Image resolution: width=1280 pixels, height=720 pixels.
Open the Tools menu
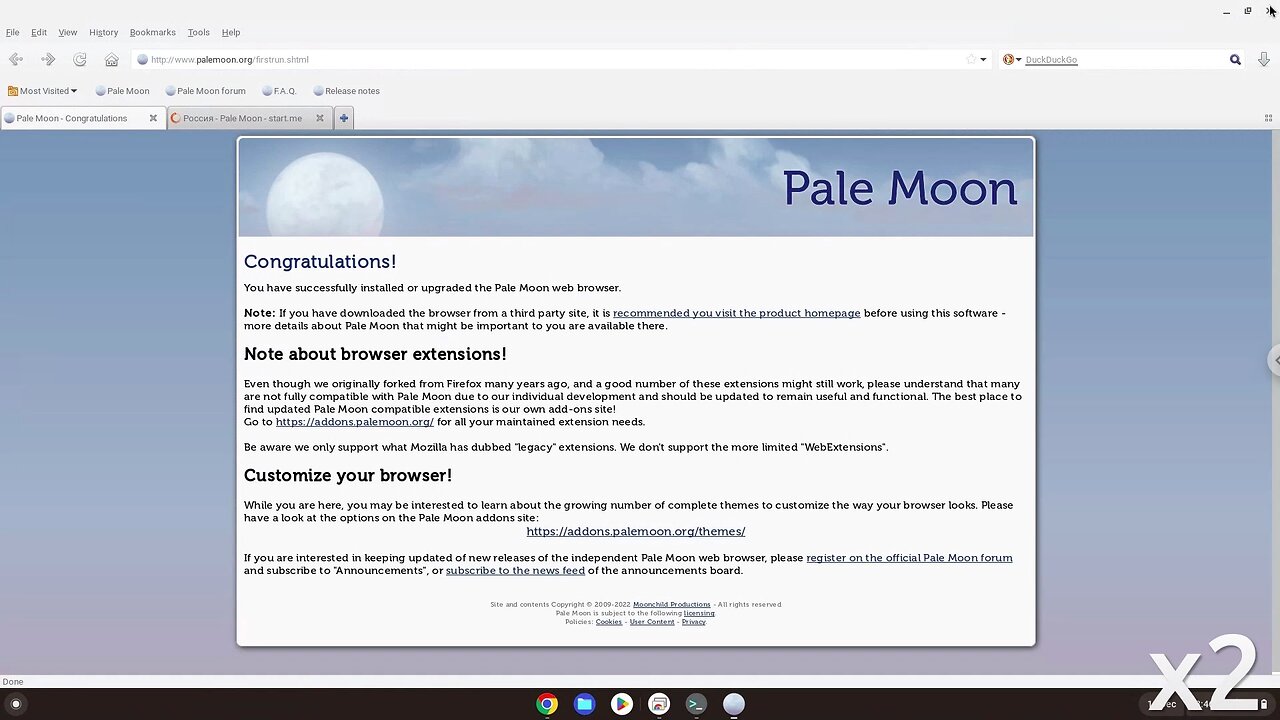[199, 32]
